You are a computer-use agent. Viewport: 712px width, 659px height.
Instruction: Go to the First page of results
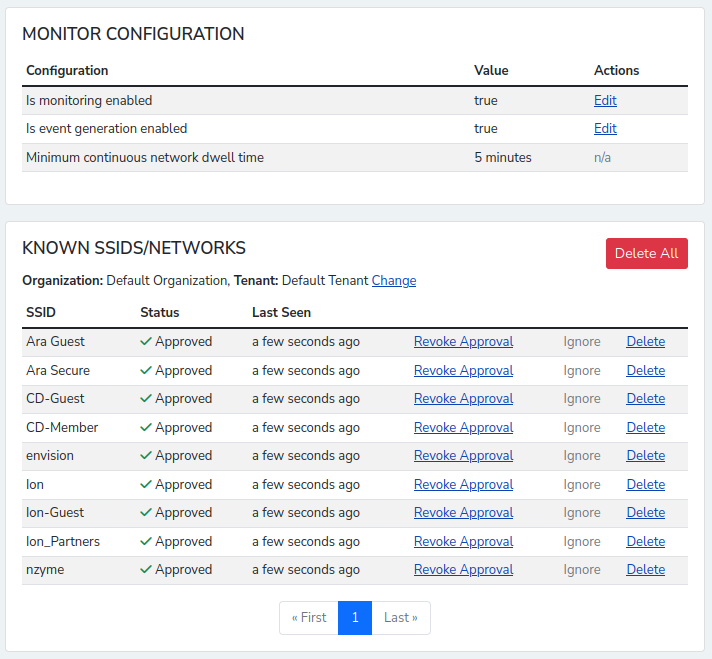click(x=309, y=618)
